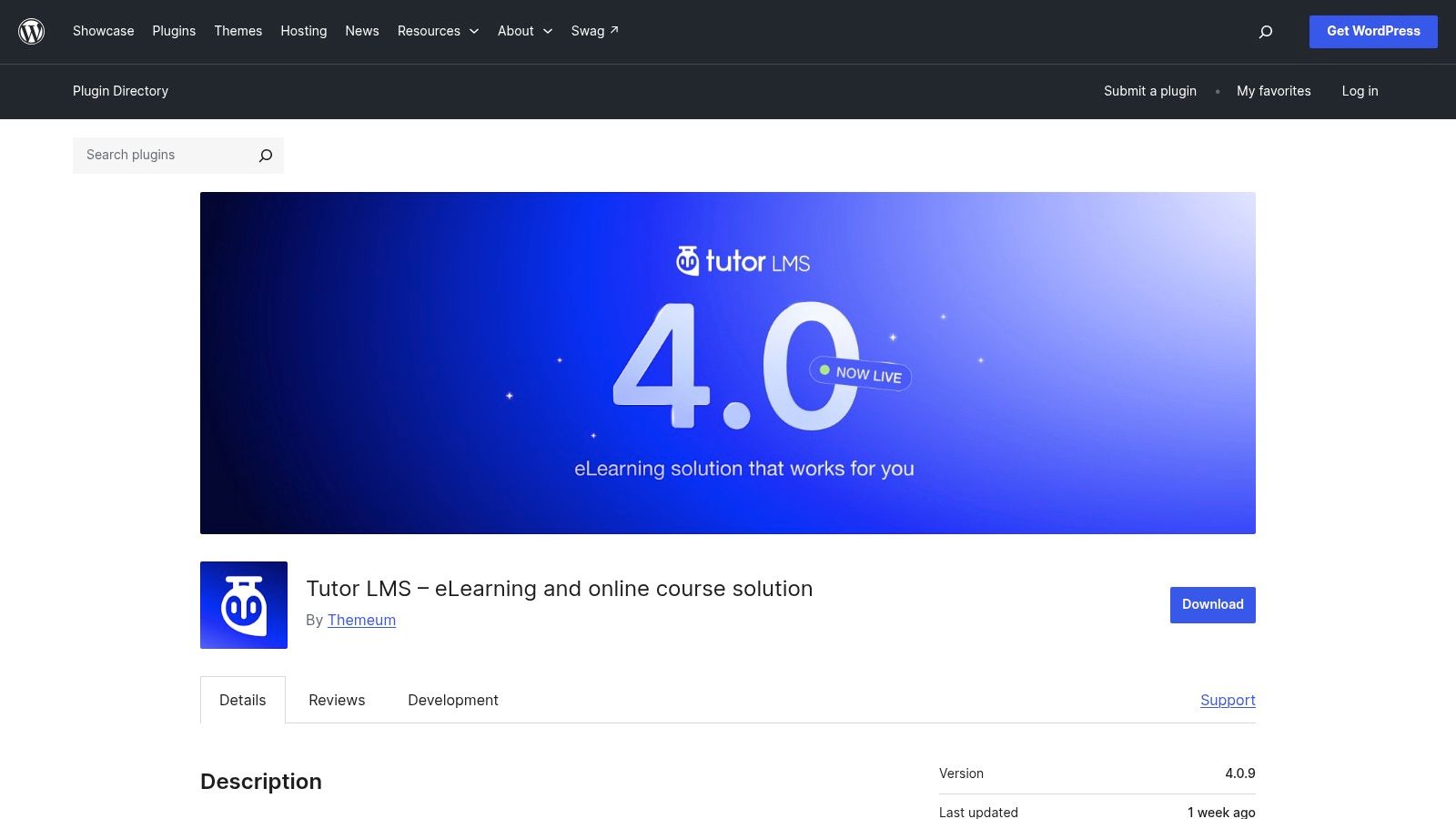The image size is (1456, 819).
Task: Expand the About dropdown menu
Action: pos(525,31)
